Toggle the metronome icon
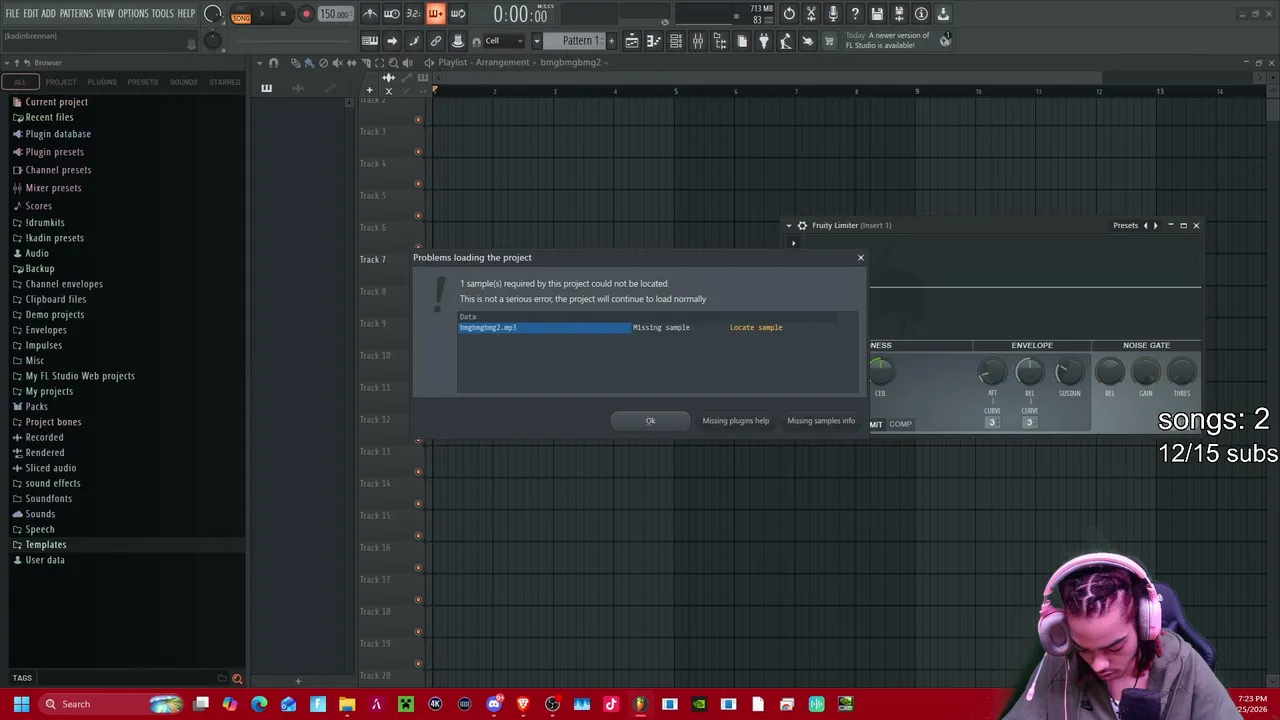 pyautogui.click(x=369, y=14)
